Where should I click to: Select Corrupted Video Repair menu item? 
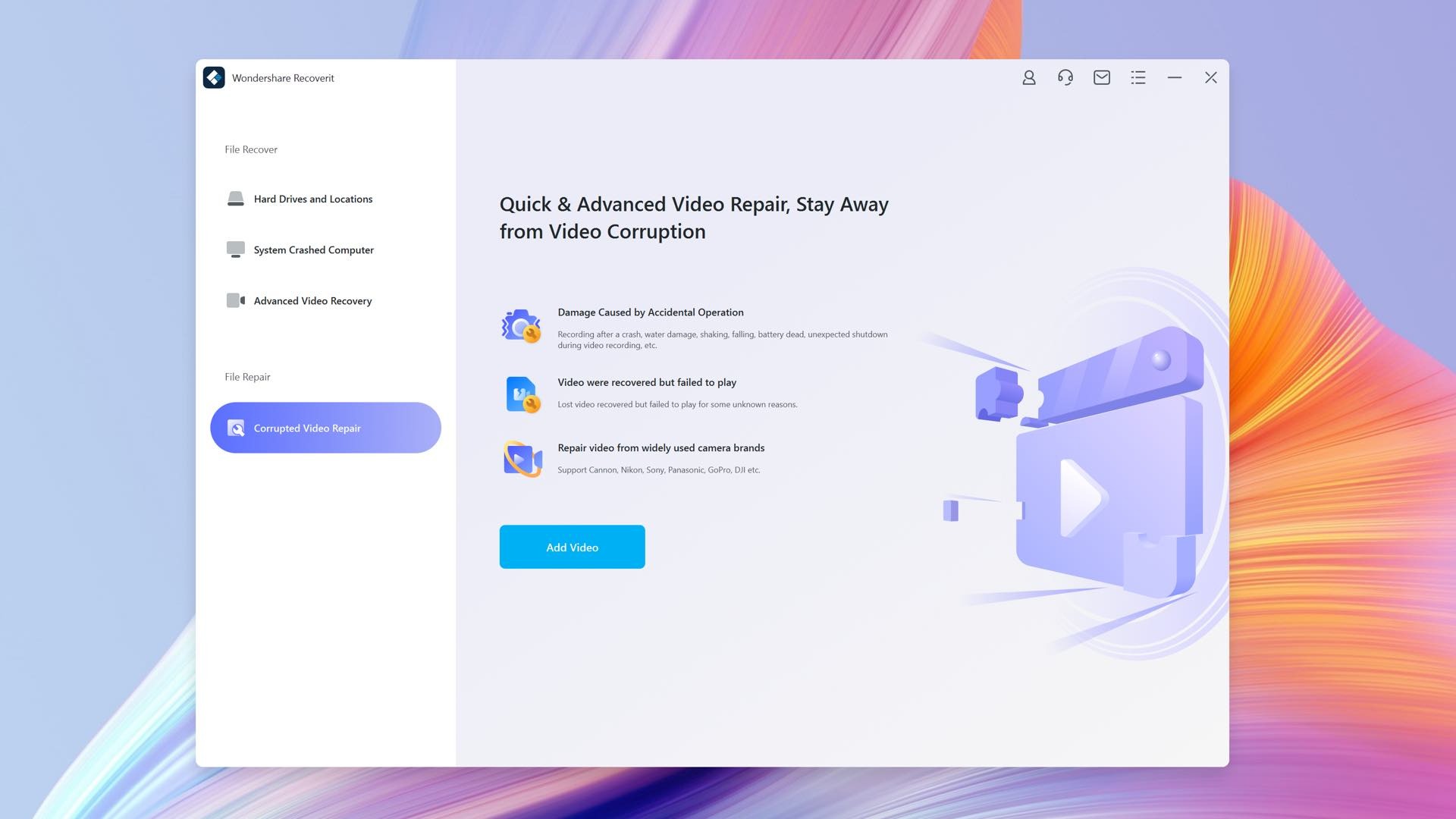(326, 427)
